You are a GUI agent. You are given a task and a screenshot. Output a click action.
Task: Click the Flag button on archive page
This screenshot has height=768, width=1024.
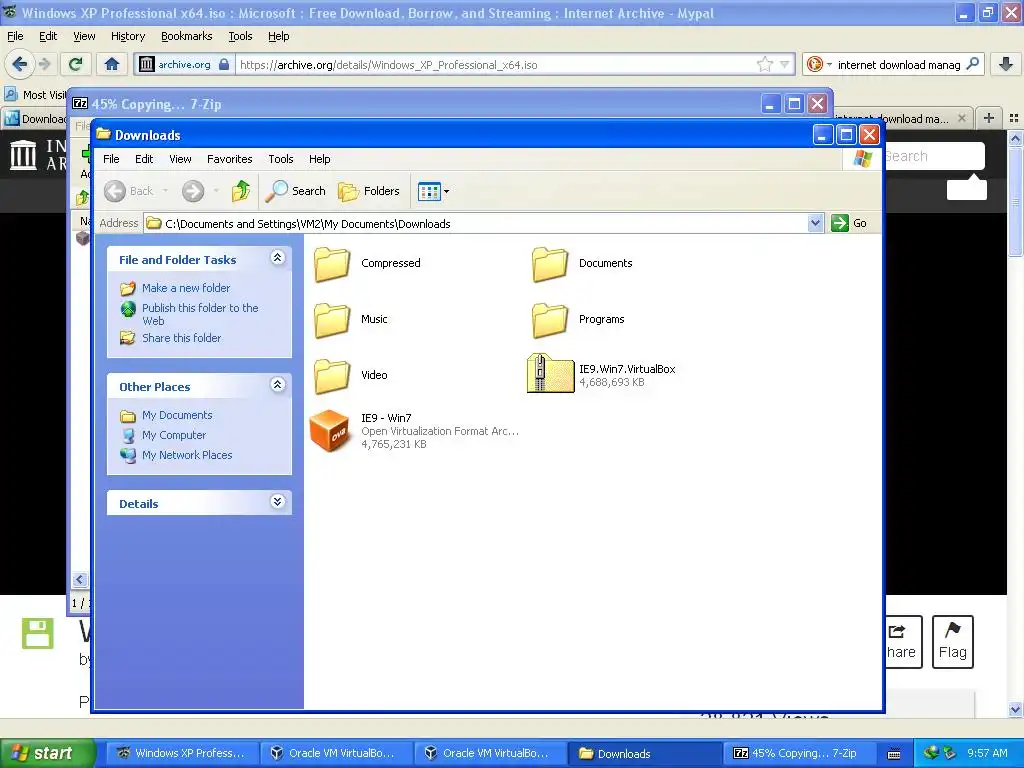(953, 642)
